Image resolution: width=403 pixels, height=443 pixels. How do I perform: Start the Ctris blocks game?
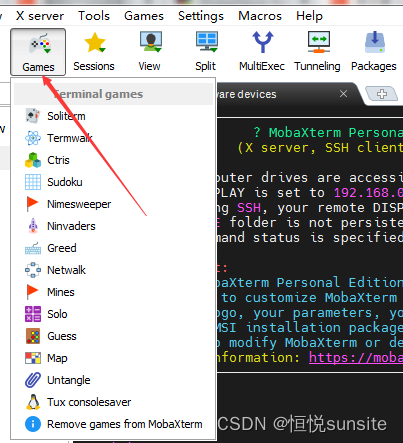click(113, 160)
